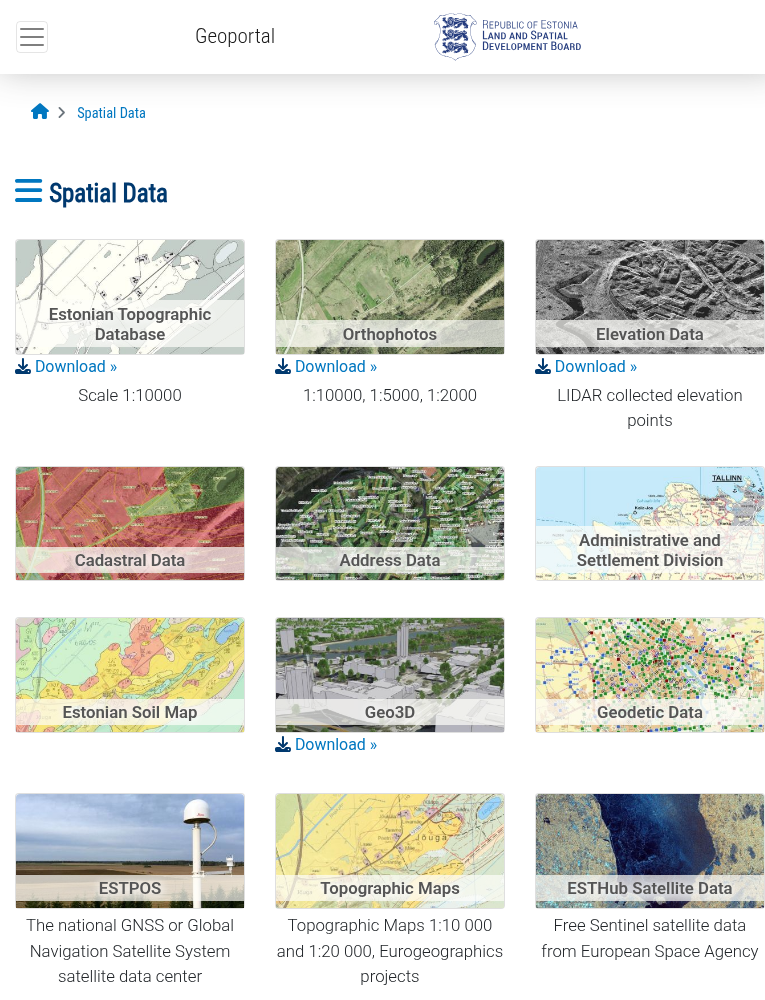
Task: Click the Geo3D Download link
Action: pyautogui.click(x=327, y=745)
